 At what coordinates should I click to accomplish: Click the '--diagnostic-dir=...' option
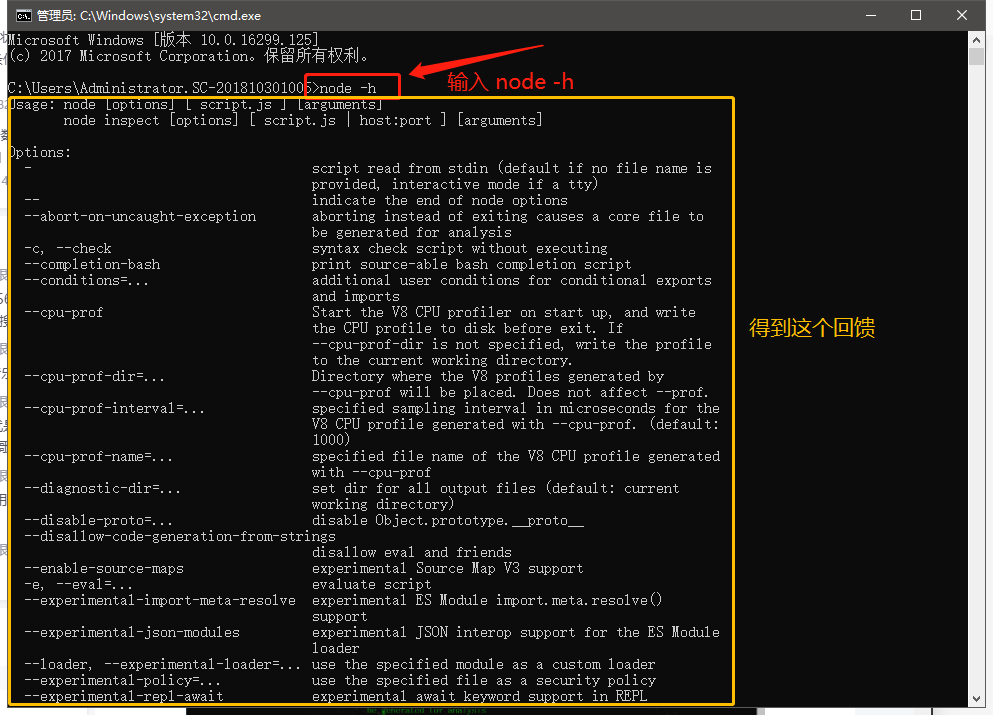[103, 489]
